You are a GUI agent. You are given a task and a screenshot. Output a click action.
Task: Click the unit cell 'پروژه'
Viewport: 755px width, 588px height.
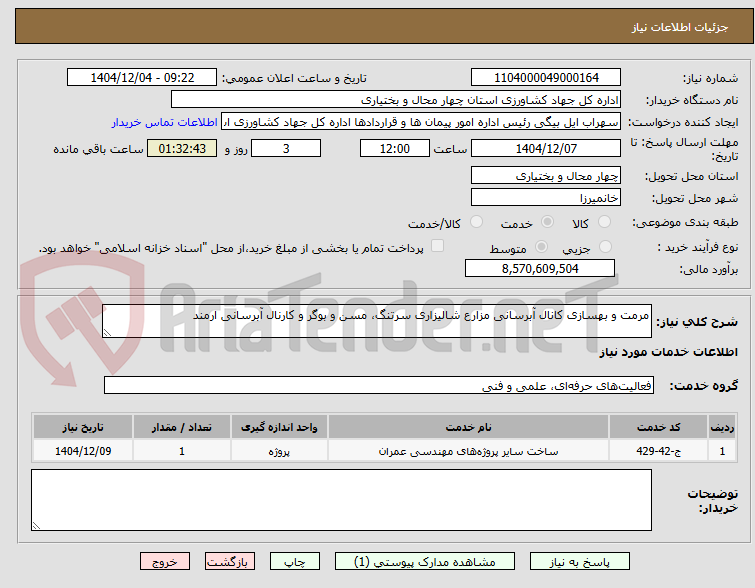[279, 451]
